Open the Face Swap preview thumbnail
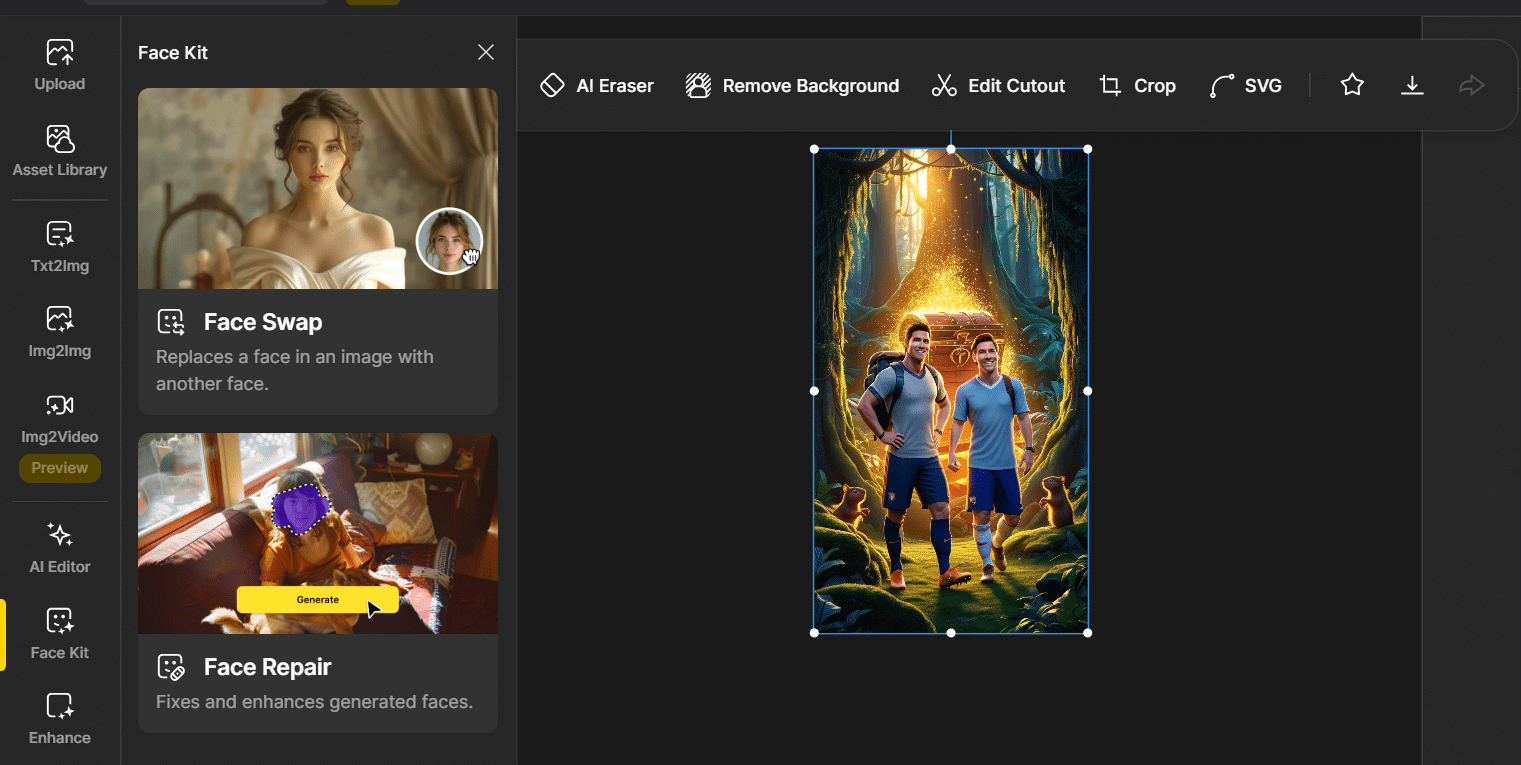The height and width of the screenshot is (765, 1521). (318, 188)
